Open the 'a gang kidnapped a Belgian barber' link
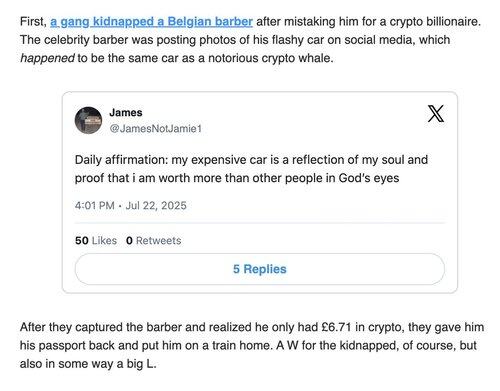This screenshot has height=391, width=500. click(x=151, y=22)
